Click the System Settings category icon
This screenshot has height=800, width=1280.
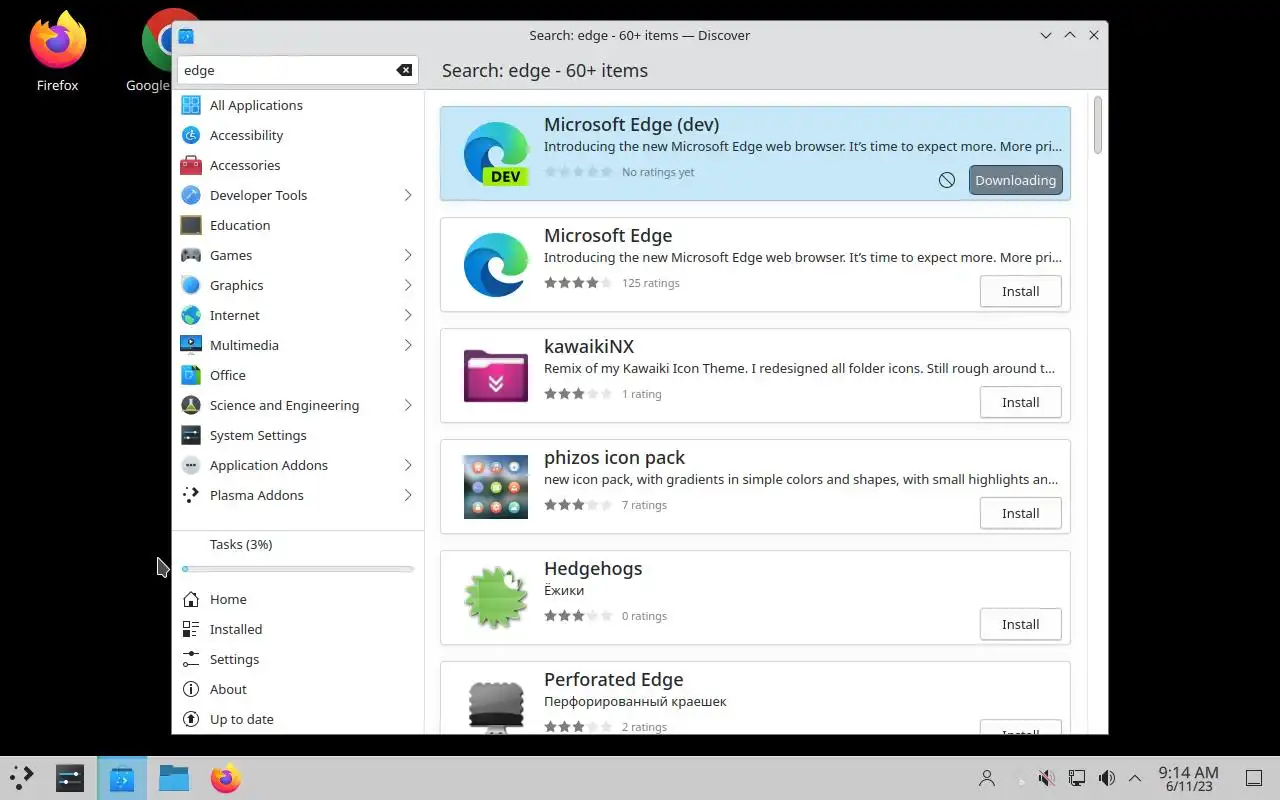(191, 435)
